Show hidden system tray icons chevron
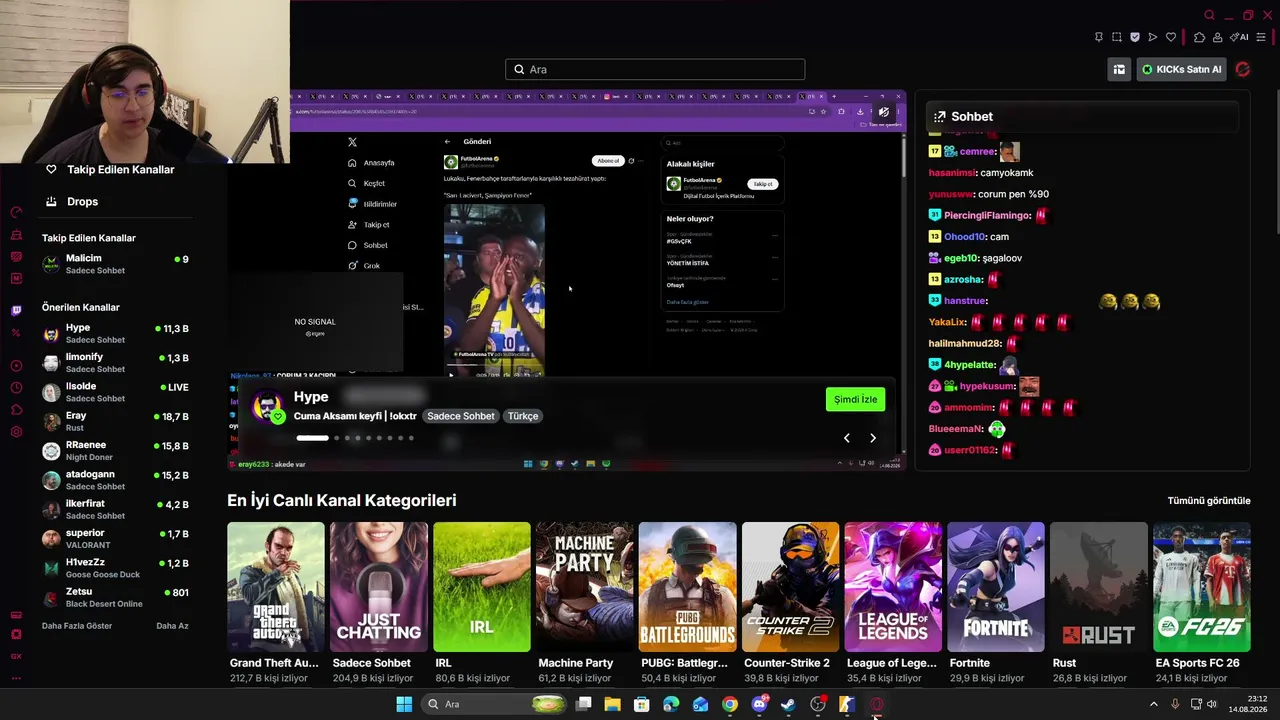 click(x=1153, y=704)
